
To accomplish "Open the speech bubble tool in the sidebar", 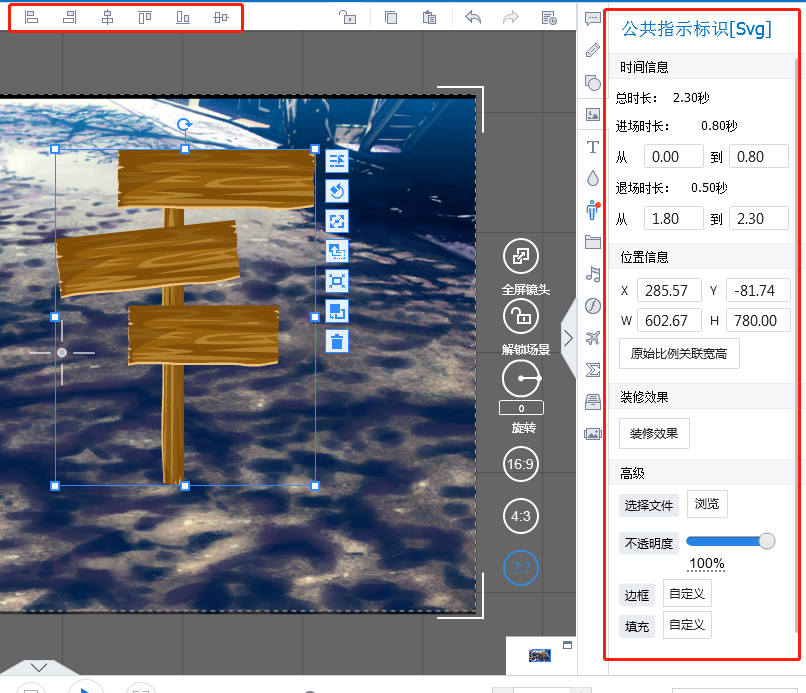I will (593, 19).
